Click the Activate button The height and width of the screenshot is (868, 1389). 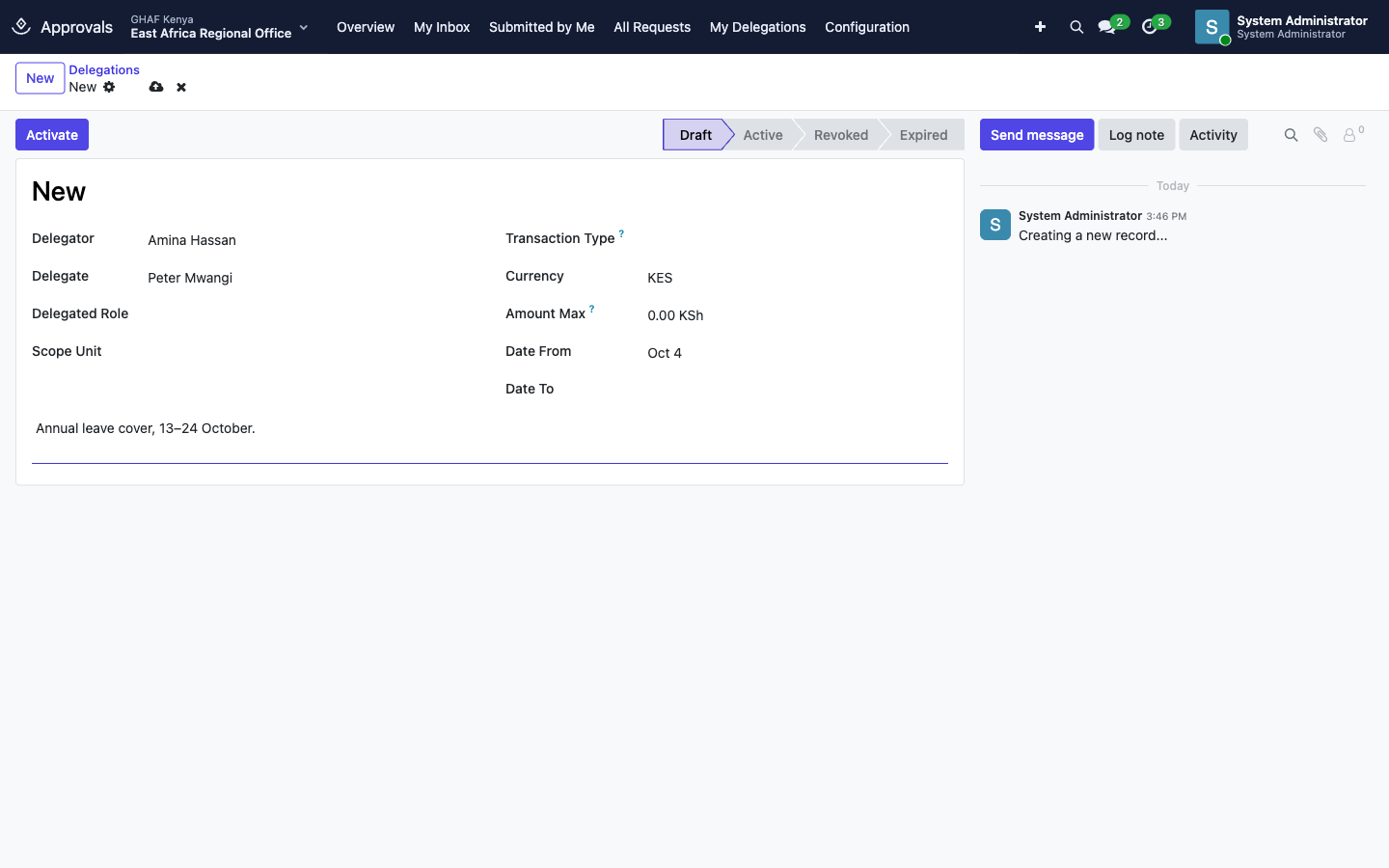pyautogui.click(x=52, y=135)
